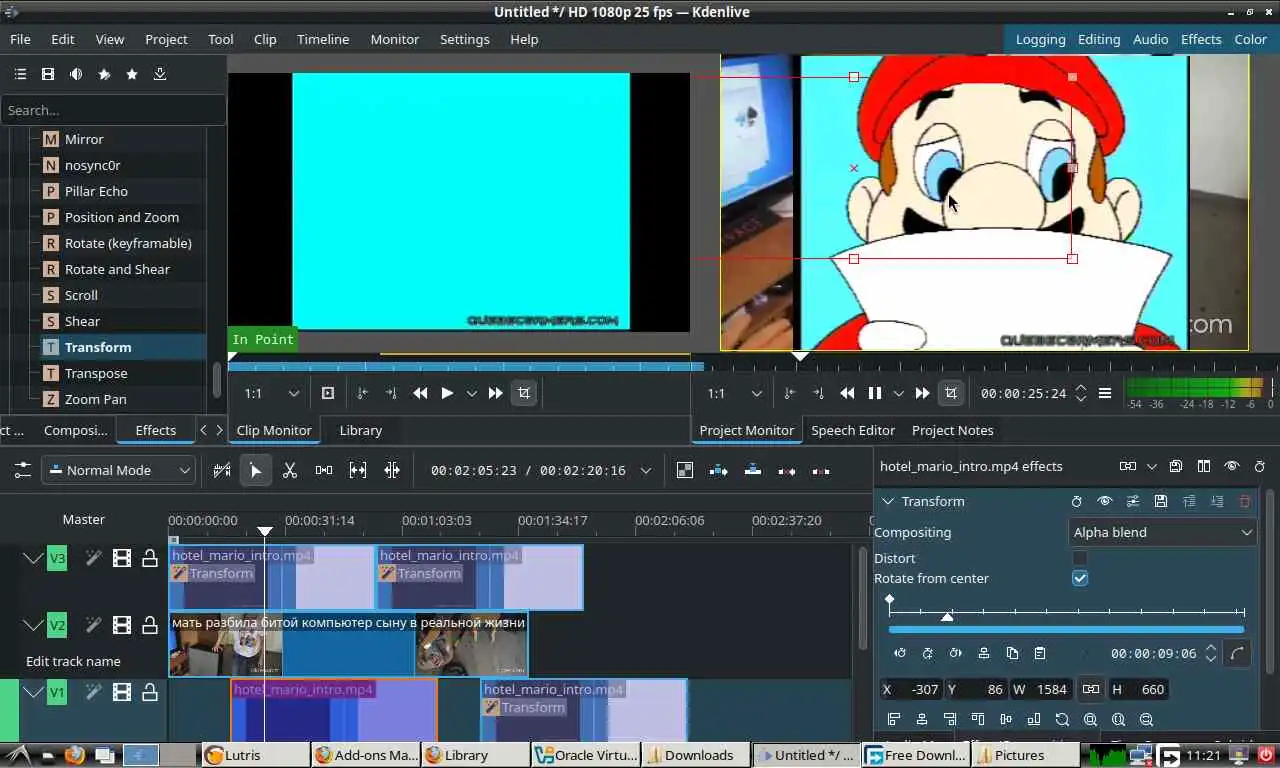
Task: Uncheck Rotate from center
Action: [x=1080, y=578]
